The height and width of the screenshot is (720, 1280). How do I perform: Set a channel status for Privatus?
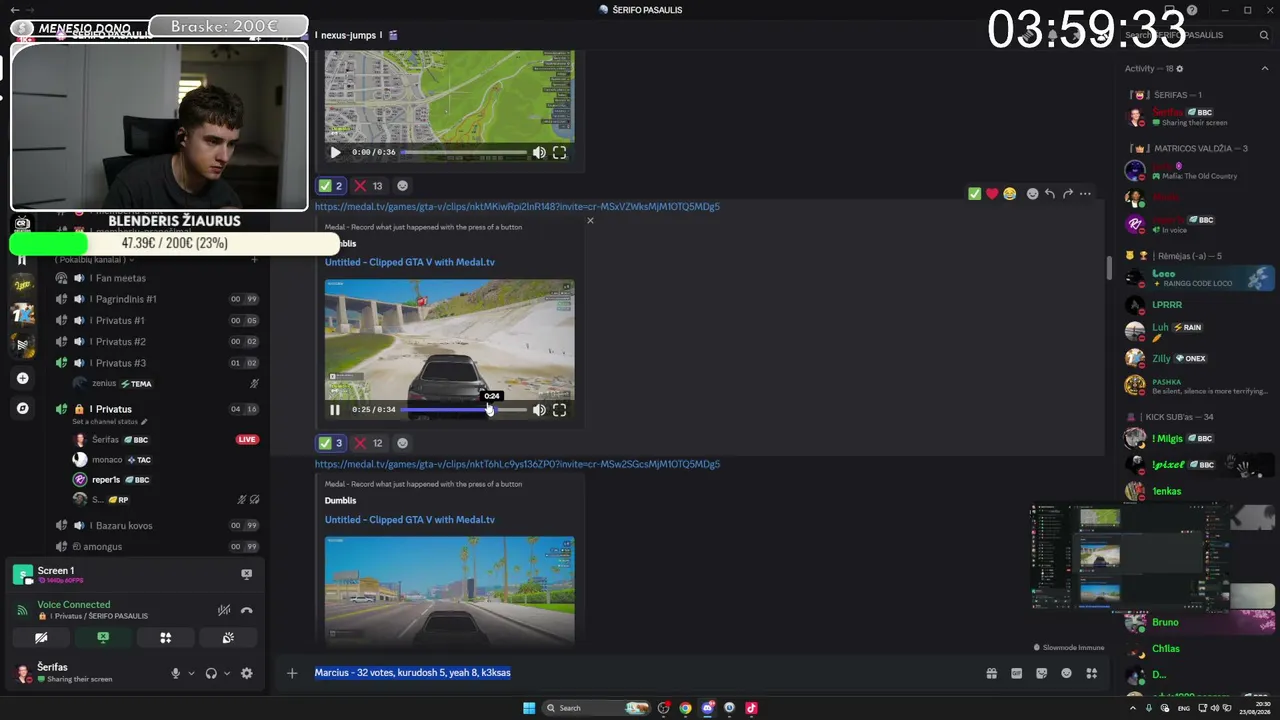110,422
